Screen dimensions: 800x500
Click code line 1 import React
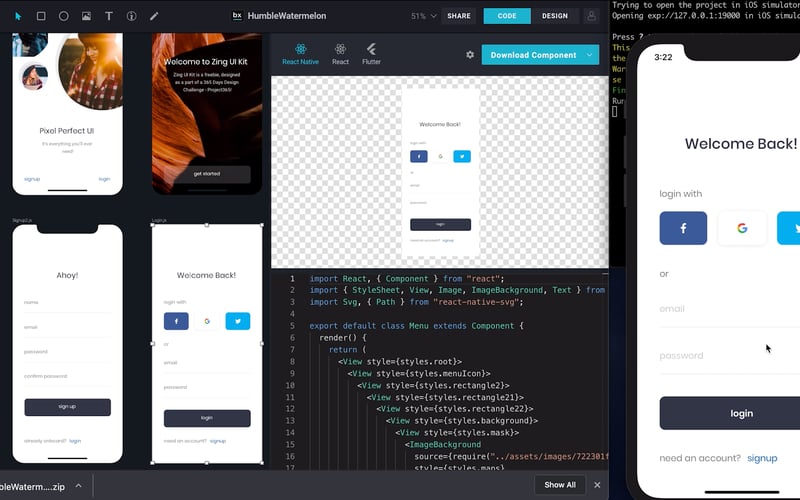[407, 279]
